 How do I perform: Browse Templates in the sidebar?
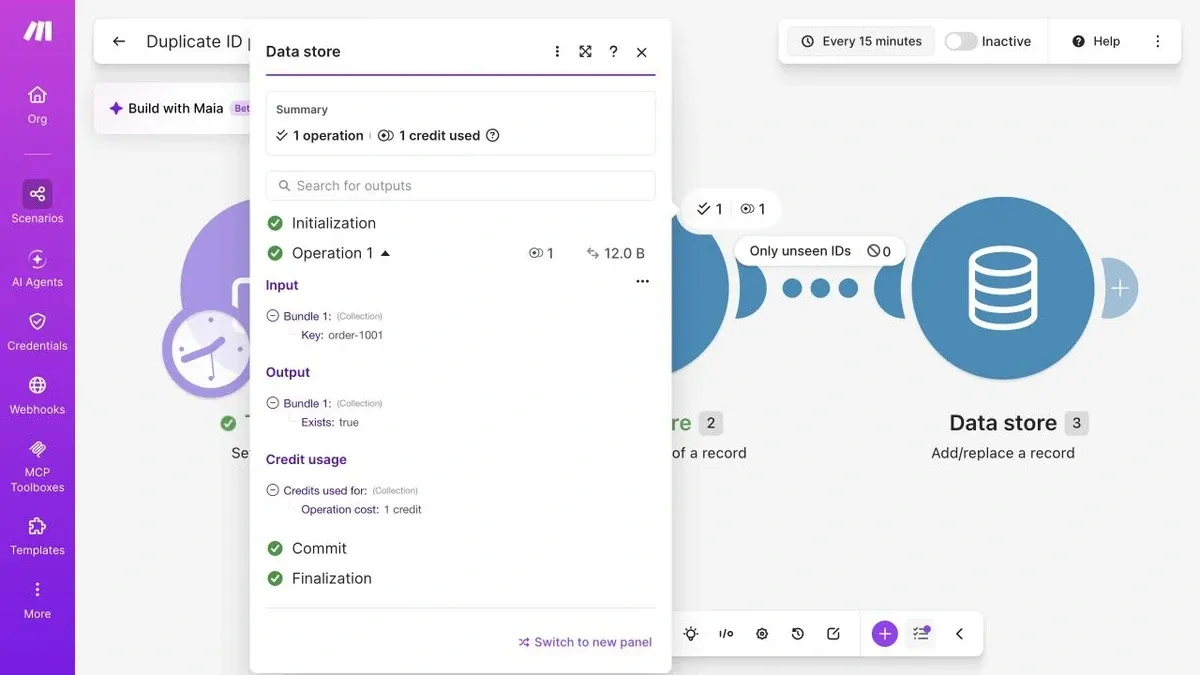(x=37, y=536)
